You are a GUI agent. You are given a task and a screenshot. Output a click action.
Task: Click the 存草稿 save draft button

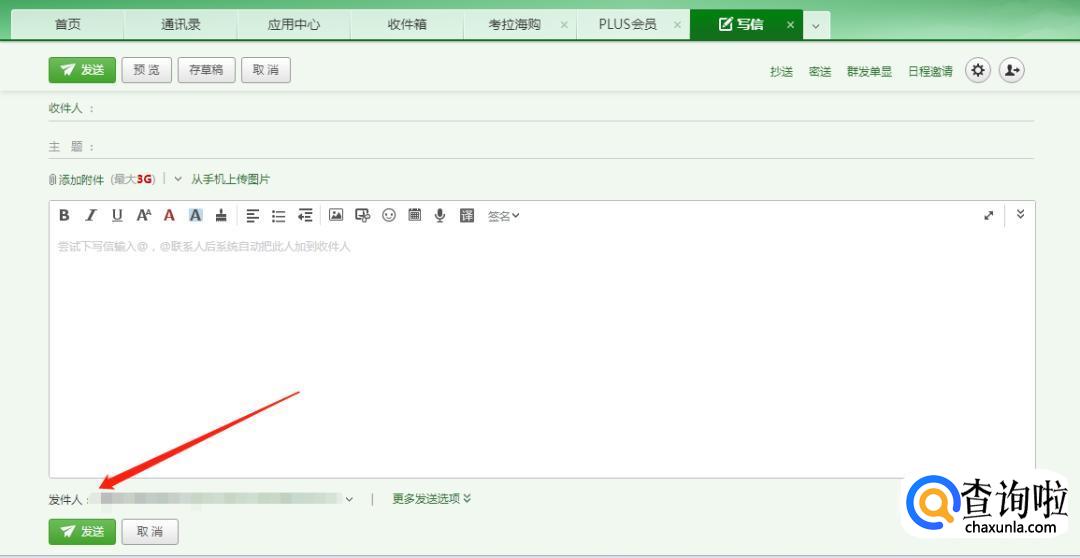[207, 70]
